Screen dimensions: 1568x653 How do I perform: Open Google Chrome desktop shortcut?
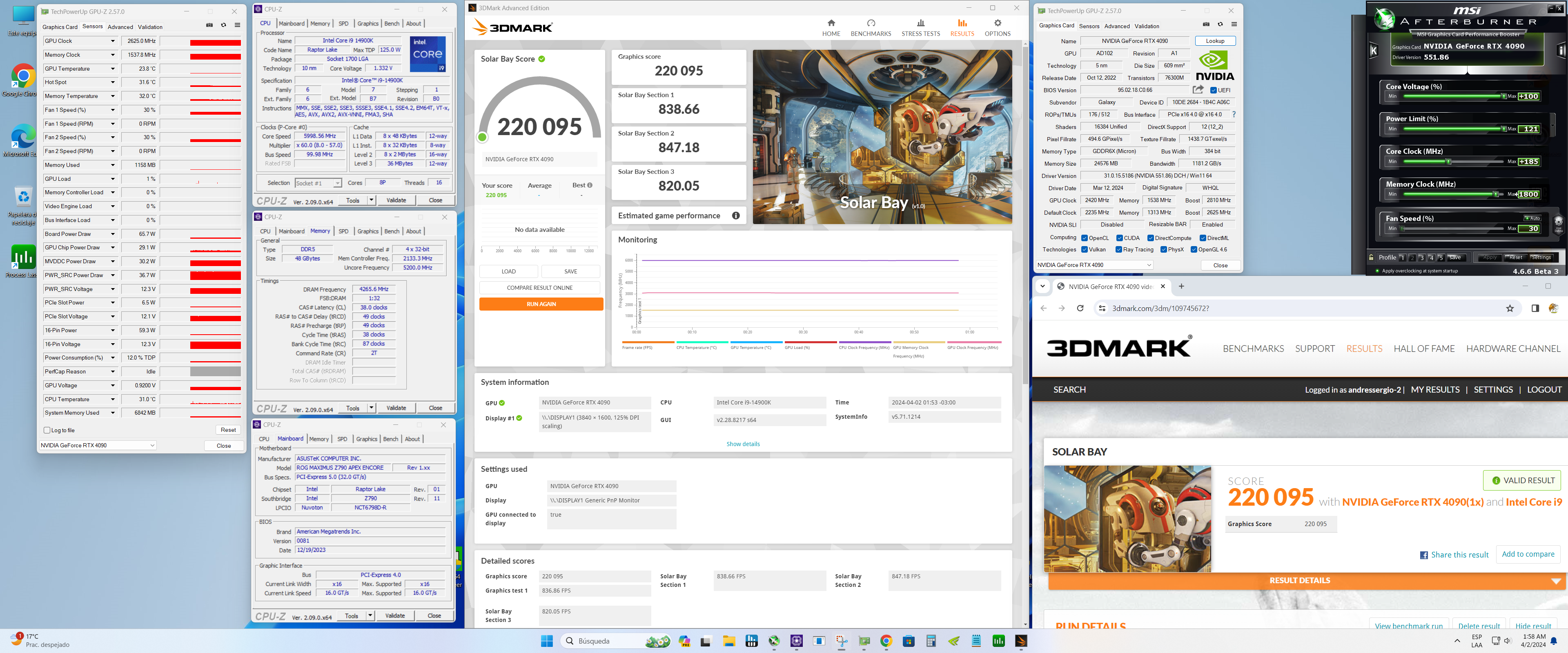coord(22,81)
